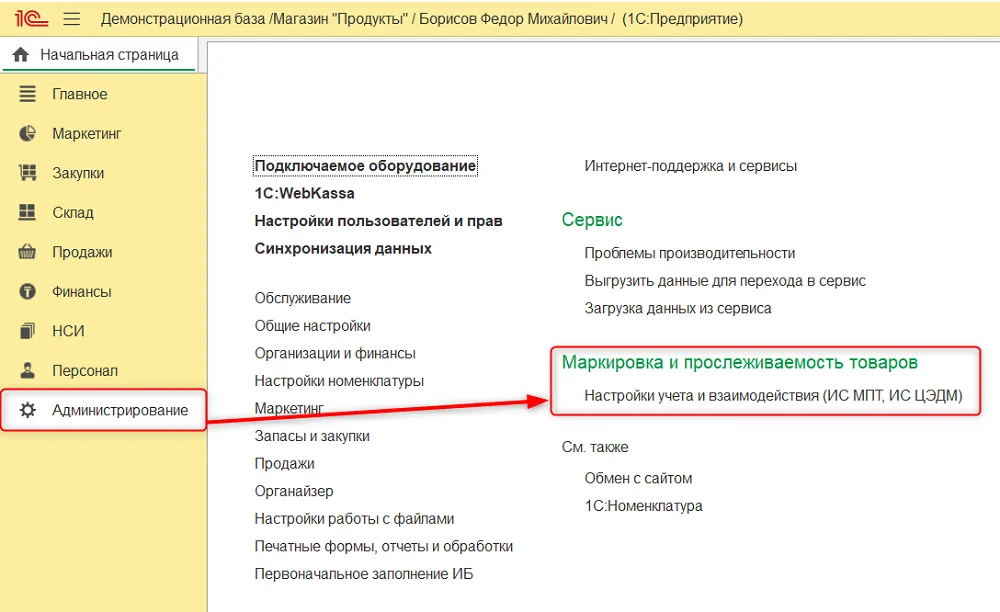
Task: Open Продажи settings link in main panel
Action: 284,463
